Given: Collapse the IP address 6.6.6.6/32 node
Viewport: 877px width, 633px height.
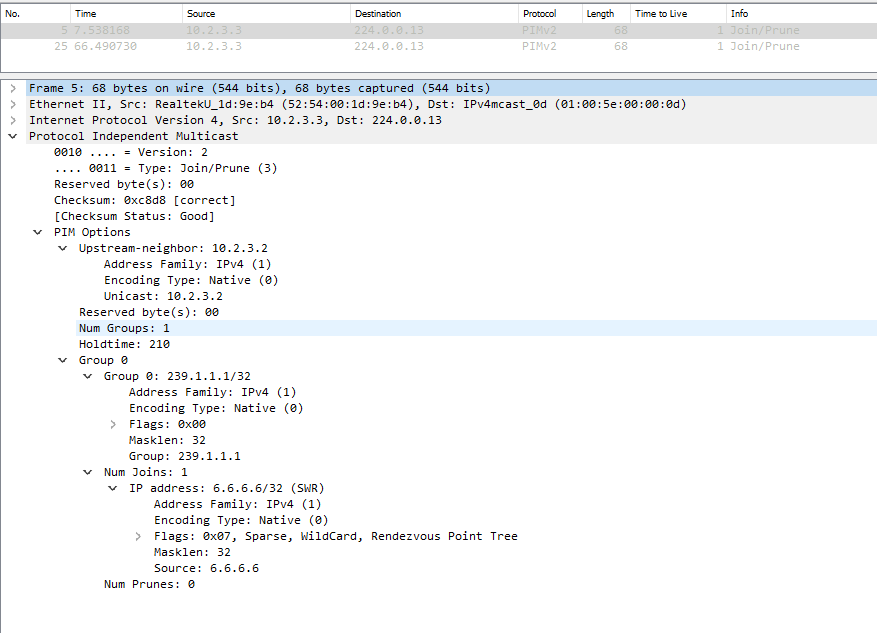Looking at the screenshot, I should 113,488.
